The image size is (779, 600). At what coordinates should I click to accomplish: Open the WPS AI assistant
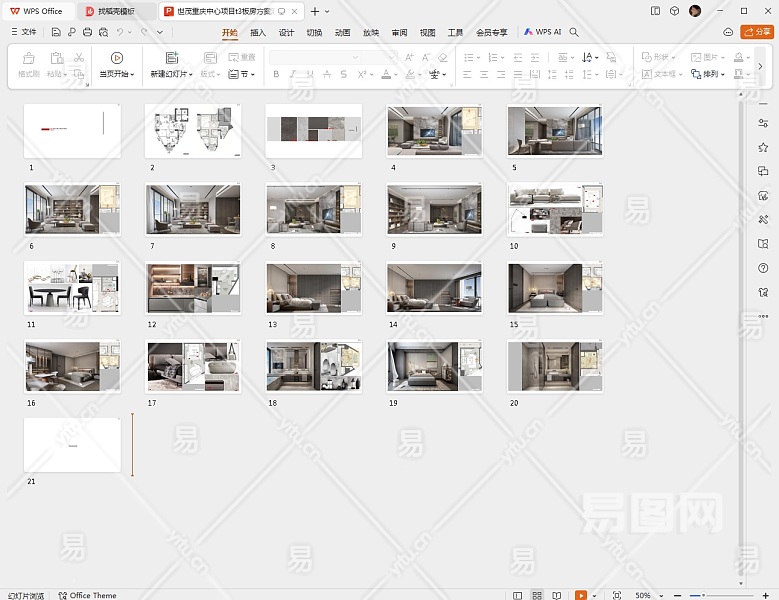543,32
